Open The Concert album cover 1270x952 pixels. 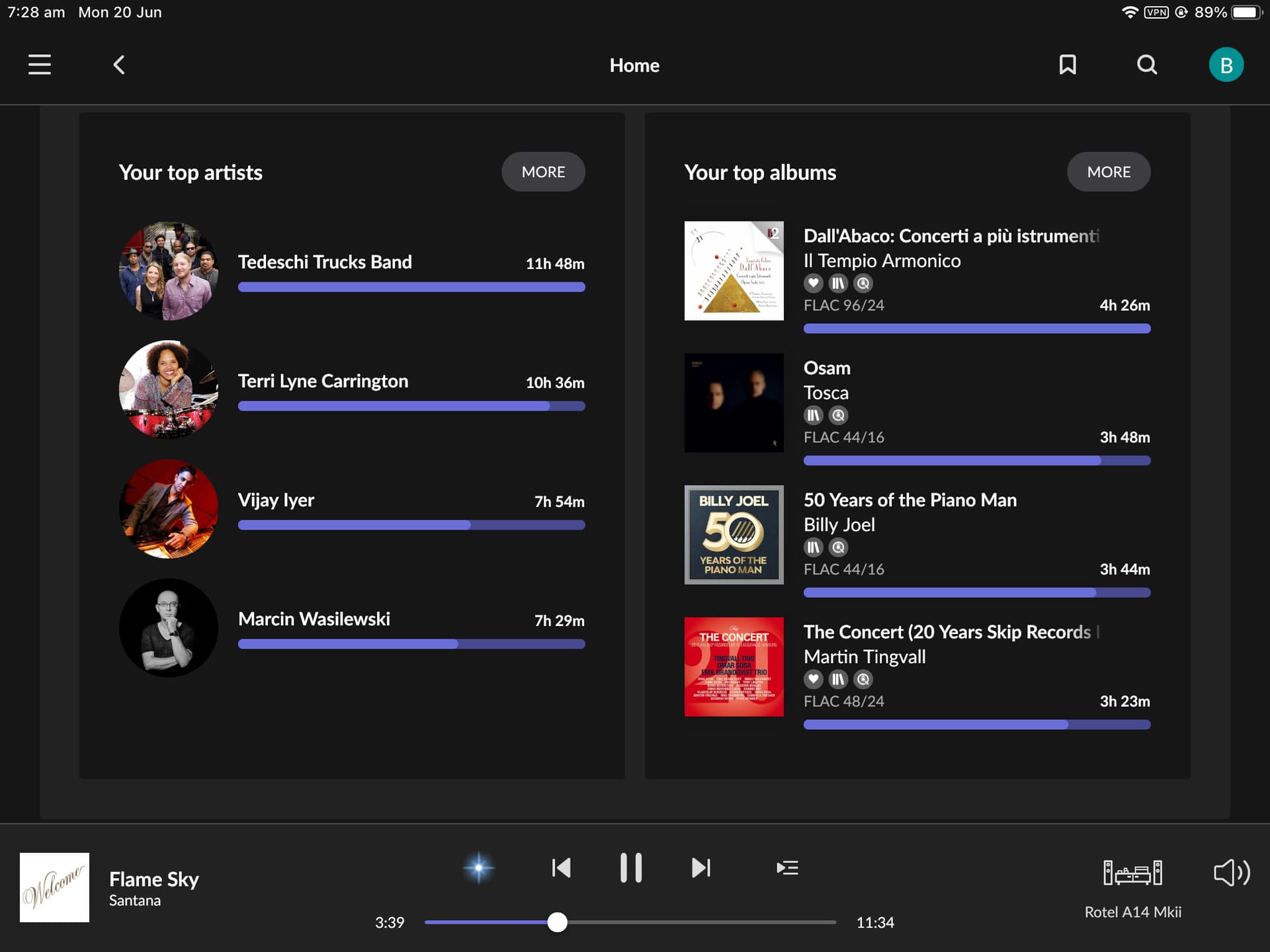pyautogui.click(x=734, y=667)
